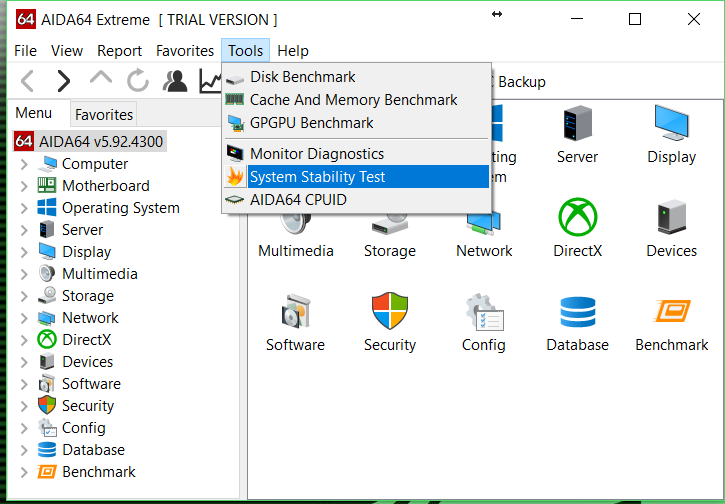Expand the Network tree node

pos(24,318)
